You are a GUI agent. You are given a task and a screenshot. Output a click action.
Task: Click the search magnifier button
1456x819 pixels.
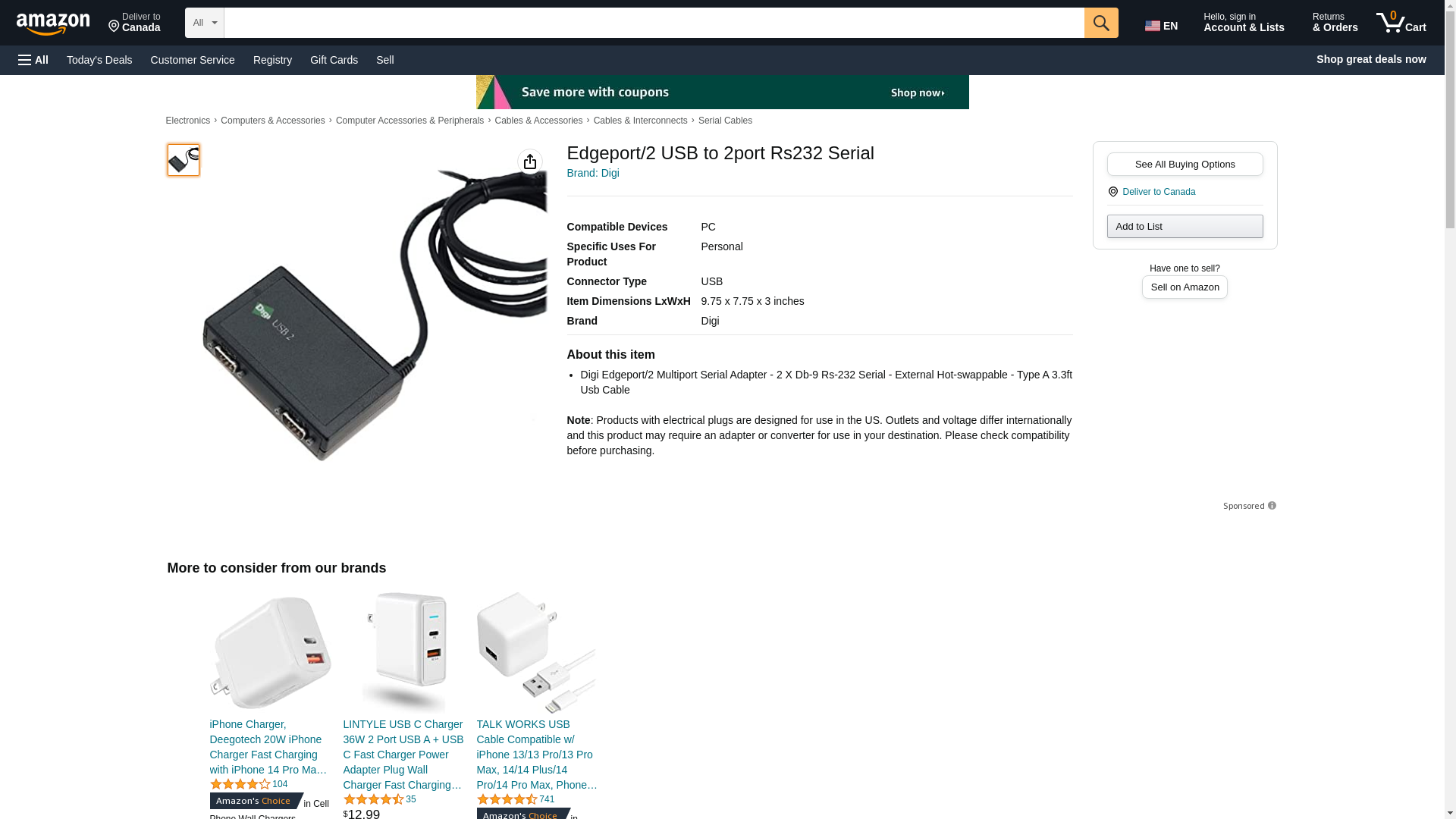pos(1101,23)
